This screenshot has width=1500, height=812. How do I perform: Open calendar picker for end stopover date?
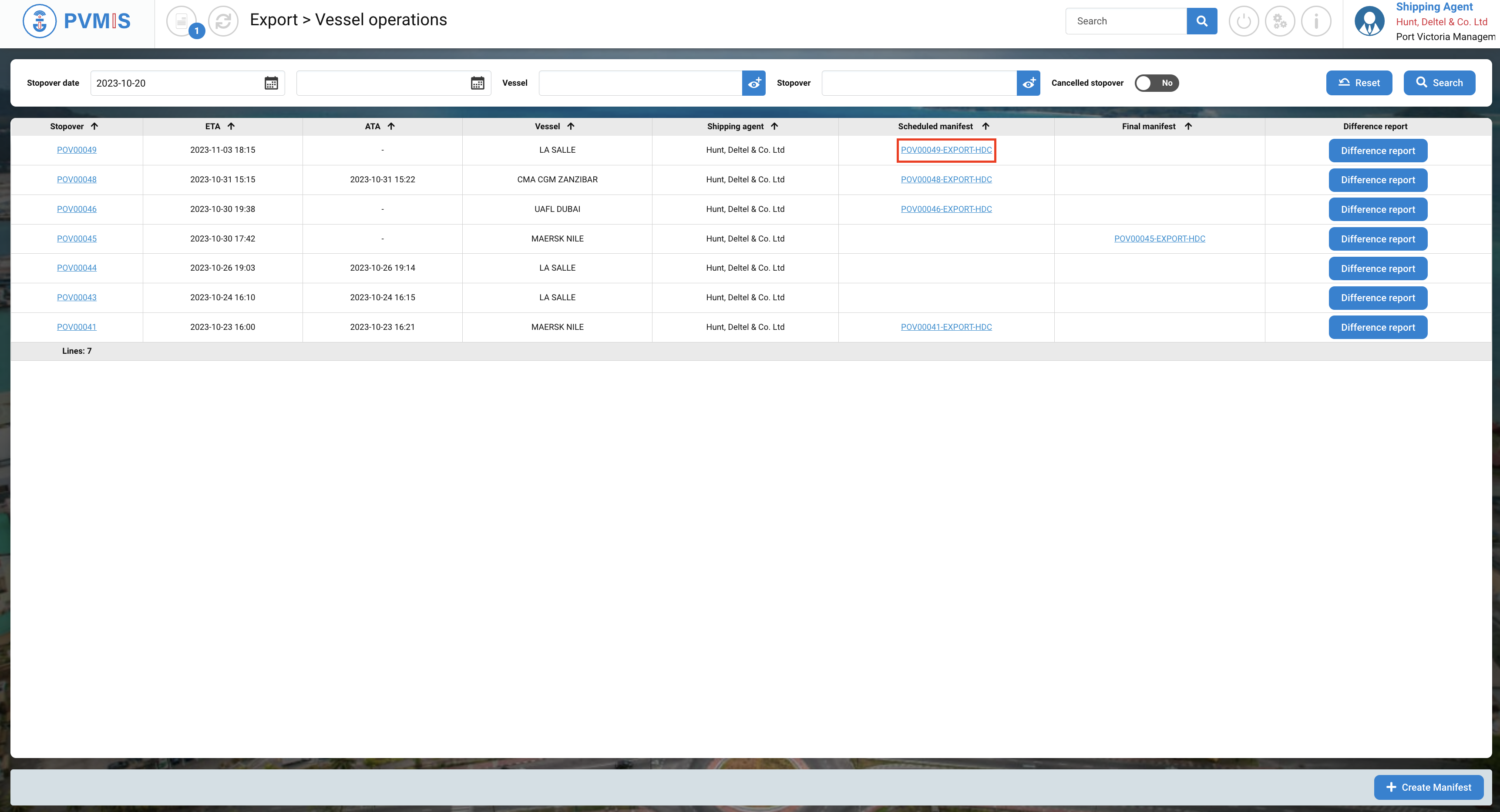[x=478, y=83]
